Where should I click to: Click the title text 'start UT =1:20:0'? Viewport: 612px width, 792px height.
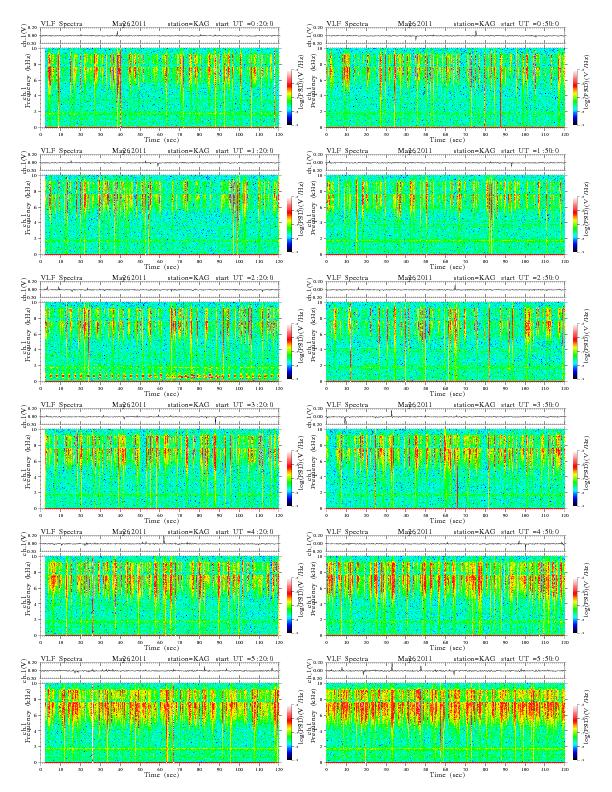tap(245, 151)
